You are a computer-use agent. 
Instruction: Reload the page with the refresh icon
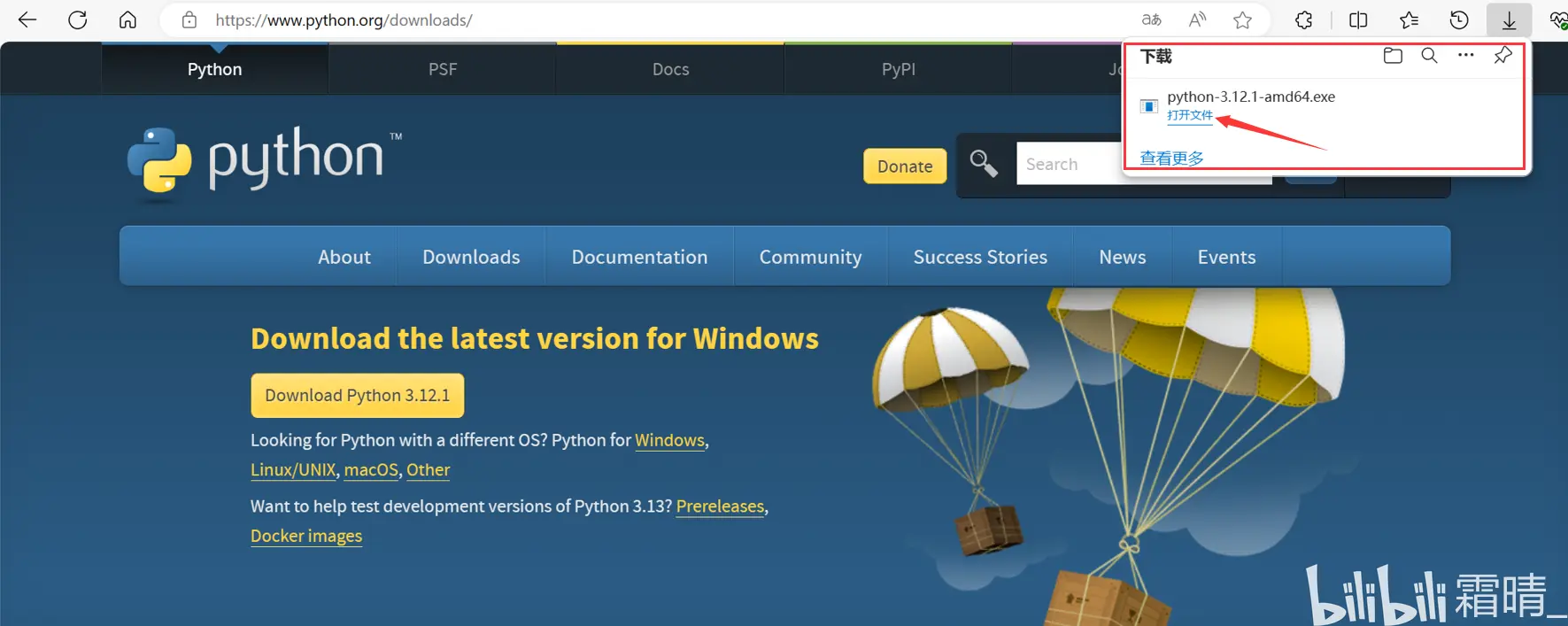click(78, 19)
